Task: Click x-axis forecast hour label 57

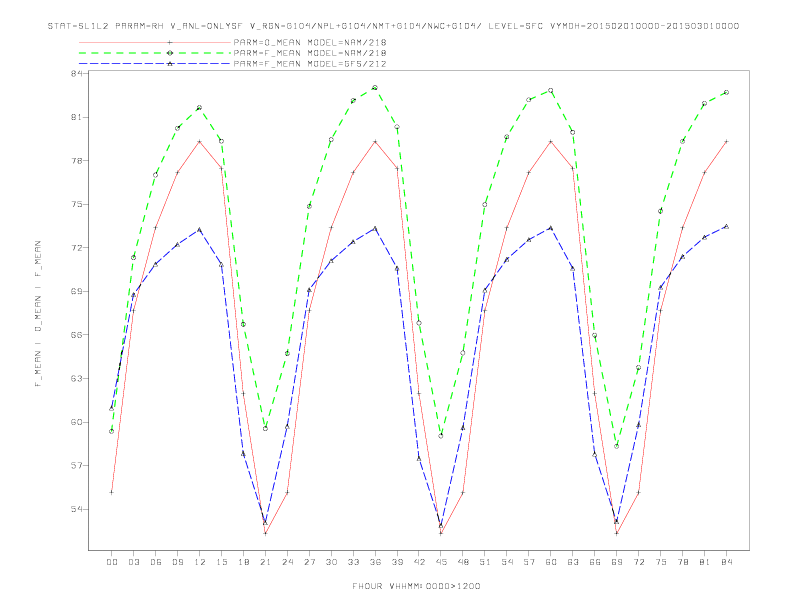Action: point(529,562)
